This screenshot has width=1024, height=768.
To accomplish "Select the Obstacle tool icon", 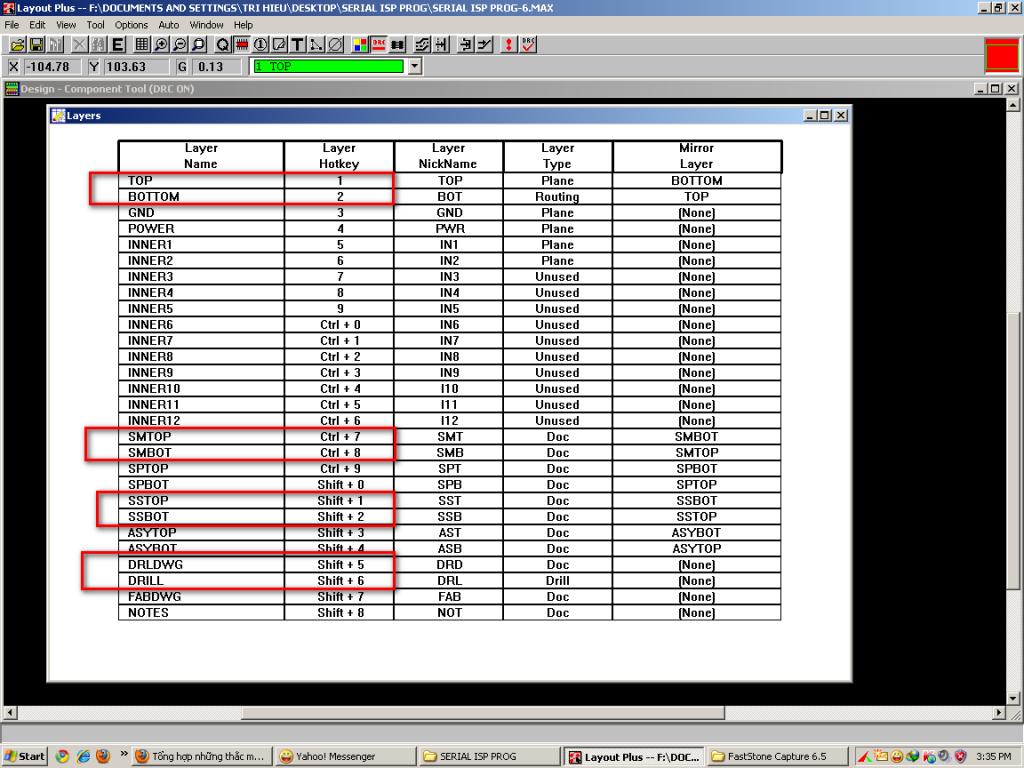I will click(279, 44).
